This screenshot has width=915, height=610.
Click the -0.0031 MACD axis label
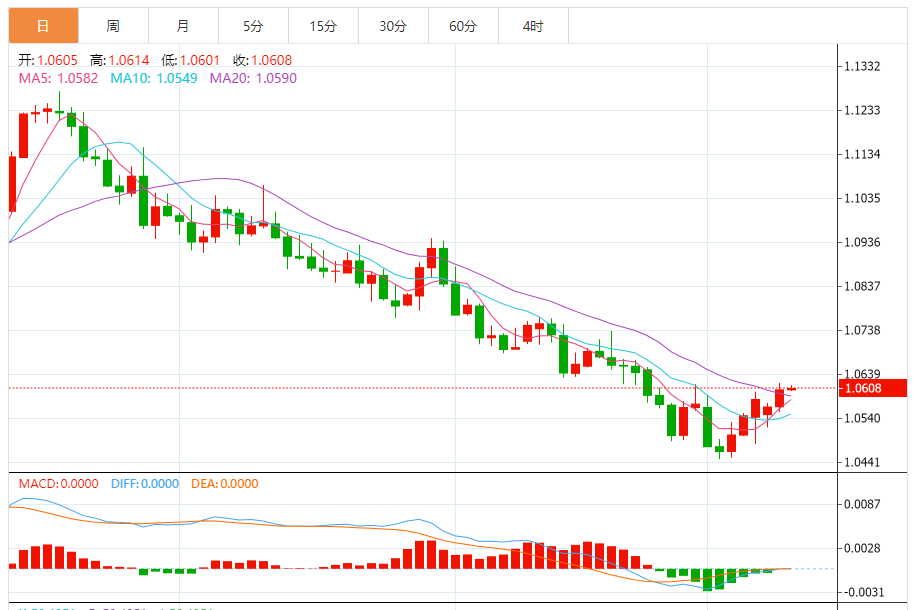[x=862, y=592]
